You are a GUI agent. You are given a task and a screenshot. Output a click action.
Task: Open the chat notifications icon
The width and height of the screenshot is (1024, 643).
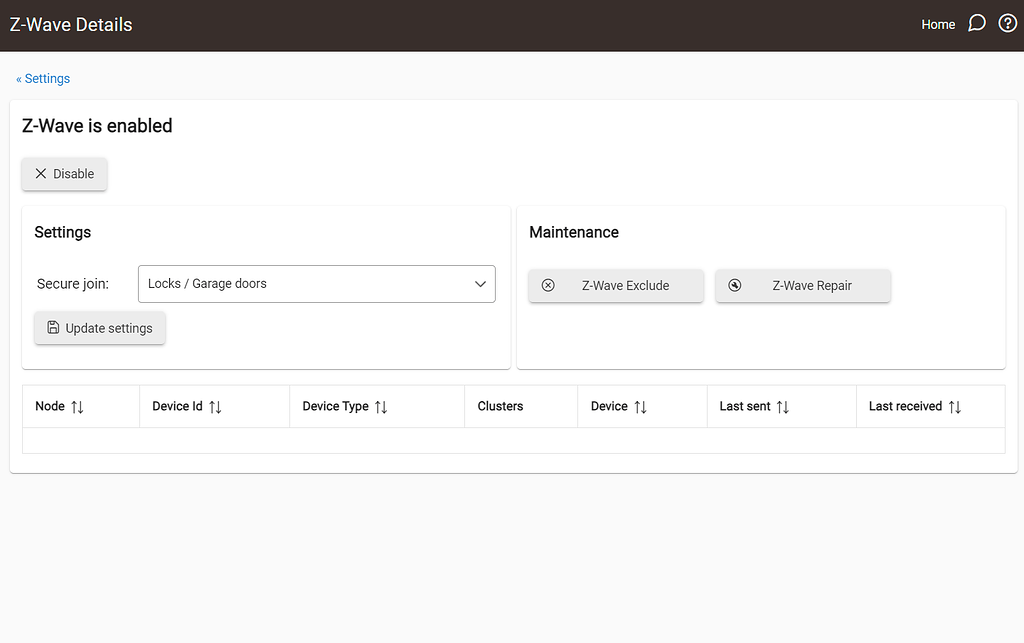click(976, 22)
